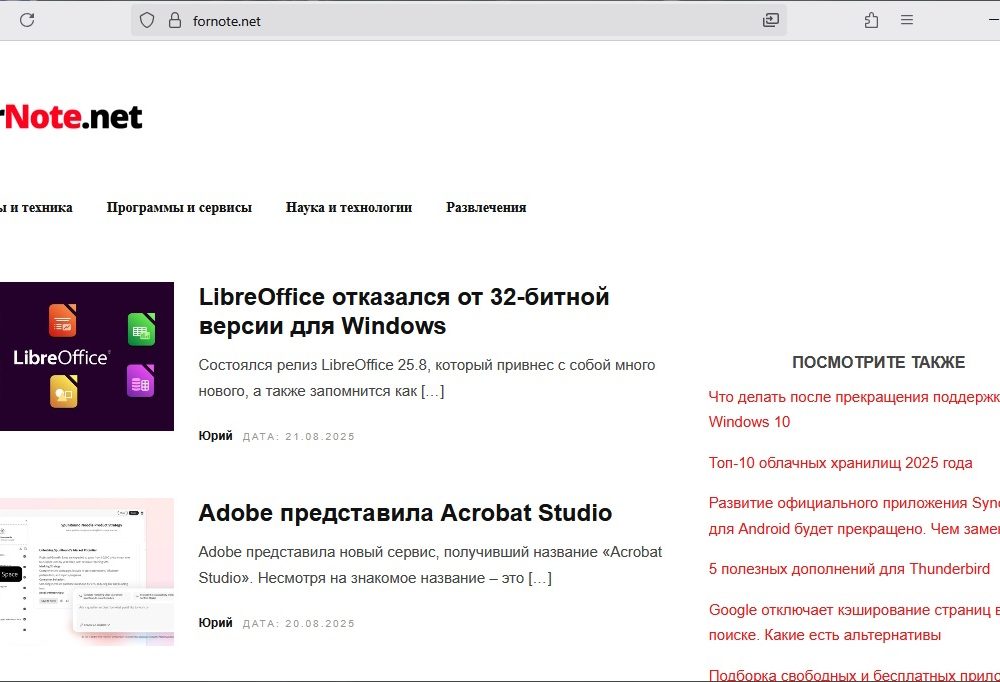Open «5 полезных дополнений для Thunderbird» link
The width and height of the screenshot is (1000, 682).
click(x=849, y=569)
